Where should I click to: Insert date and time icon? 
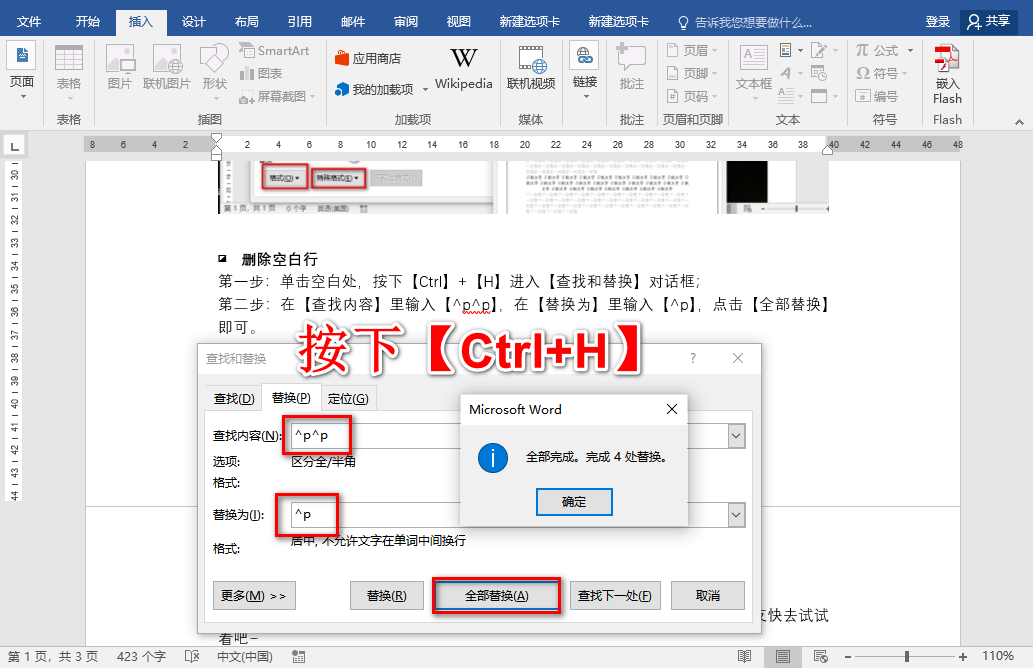click(819, 73)
